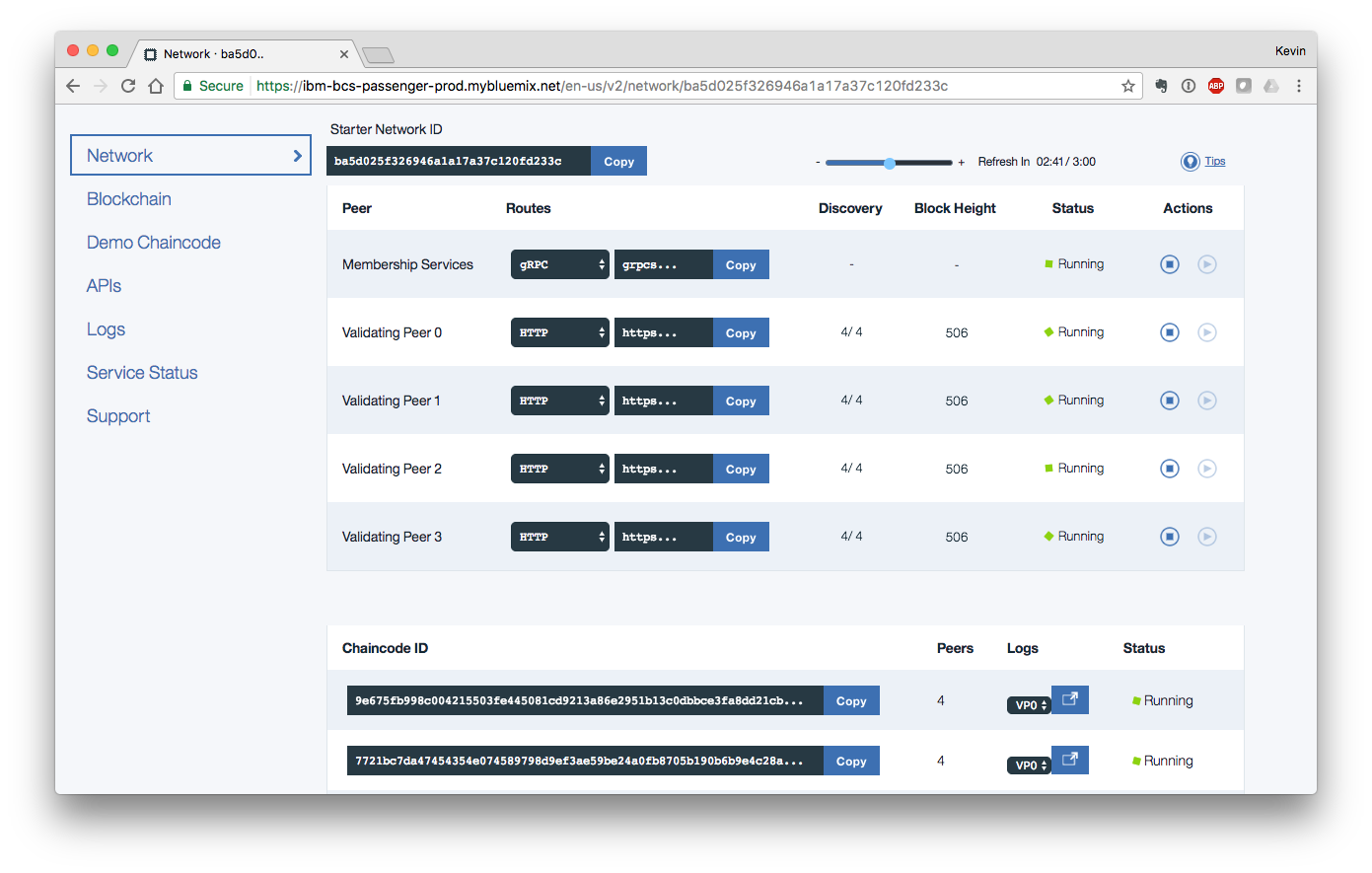Open the Support section
Viewport: 1372px width, 873px height.
point(118,416)
